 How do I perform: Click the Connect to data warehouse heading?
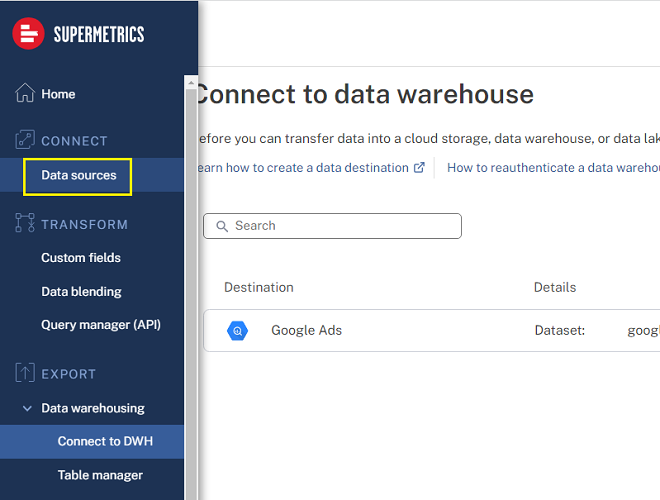pyautogui.click(x=364, y=94)
